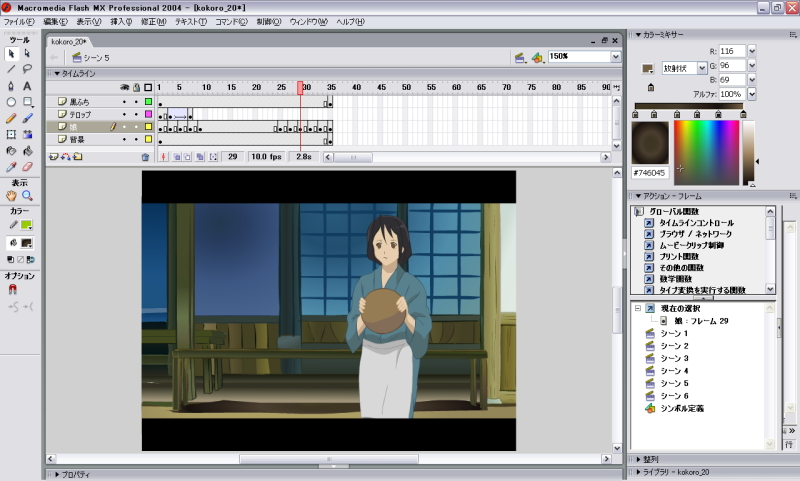
Task: Select the Lasso tool
Action: point(27,69)
